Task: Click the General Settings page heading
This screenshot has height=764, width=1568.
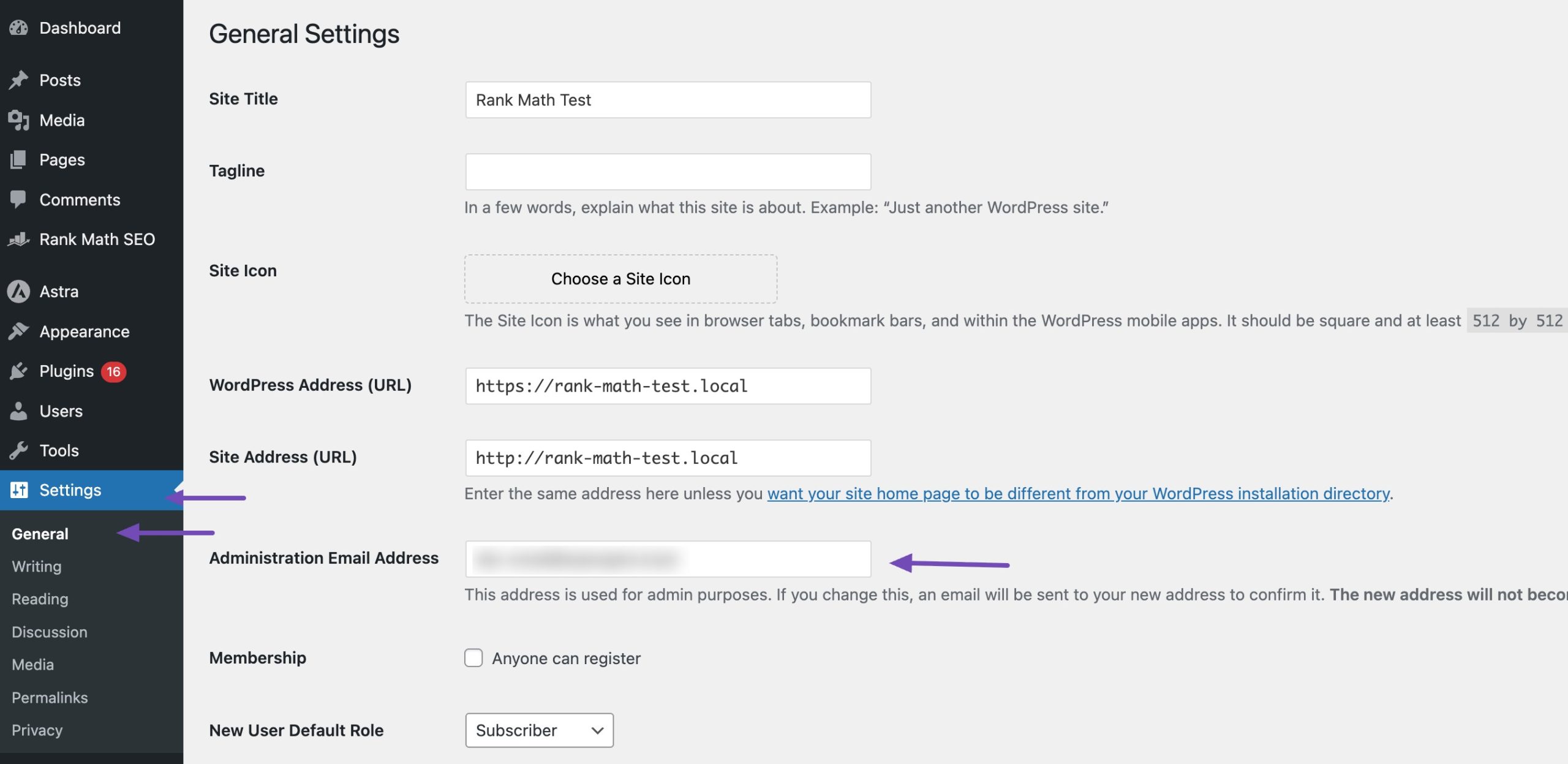Action: click(304, 34)
